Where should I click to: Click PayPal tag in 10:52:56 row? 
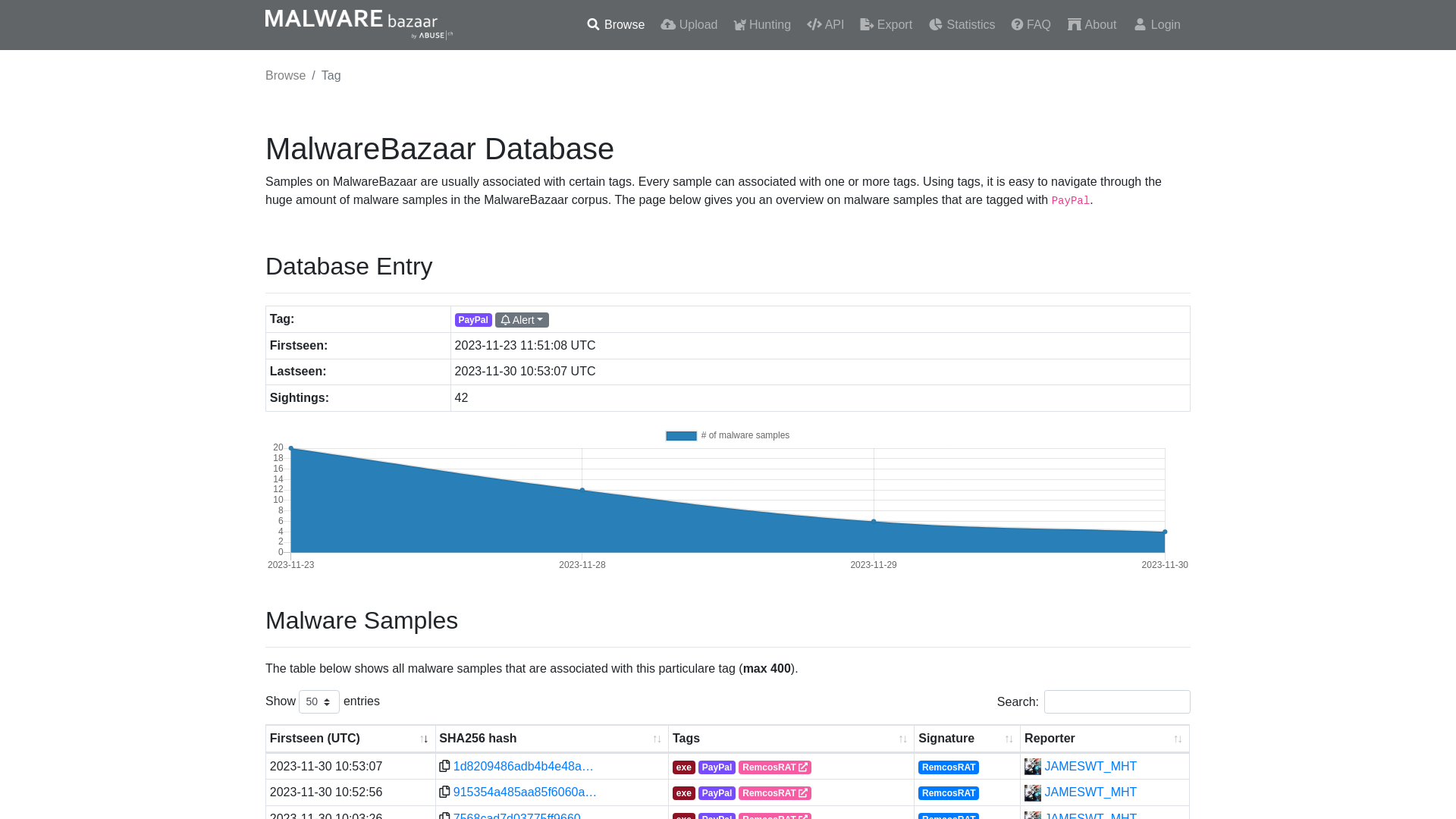tap(717, 793)
